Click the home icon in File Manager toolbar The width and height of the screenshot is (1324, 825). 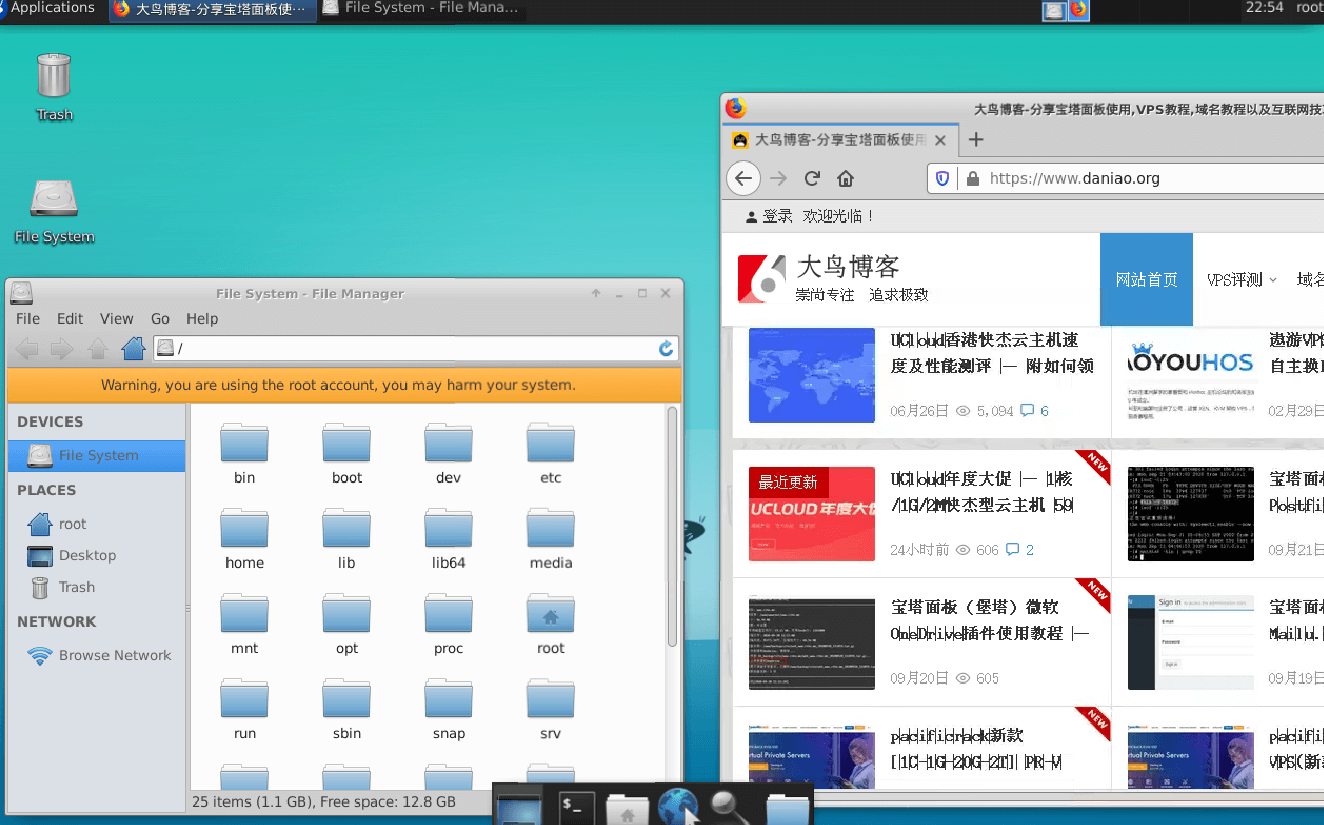[x=133, y=348]
